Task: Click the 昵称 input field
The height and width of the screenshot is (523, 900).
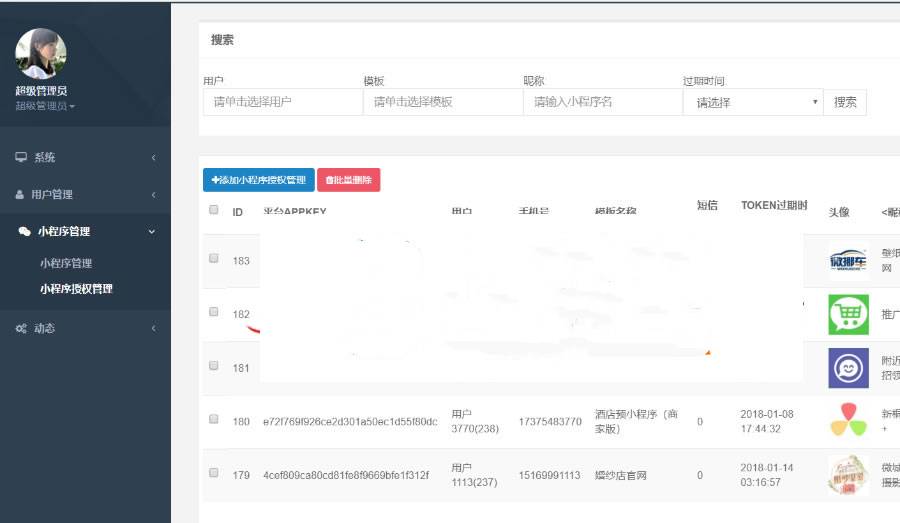Action: [602, 102]
